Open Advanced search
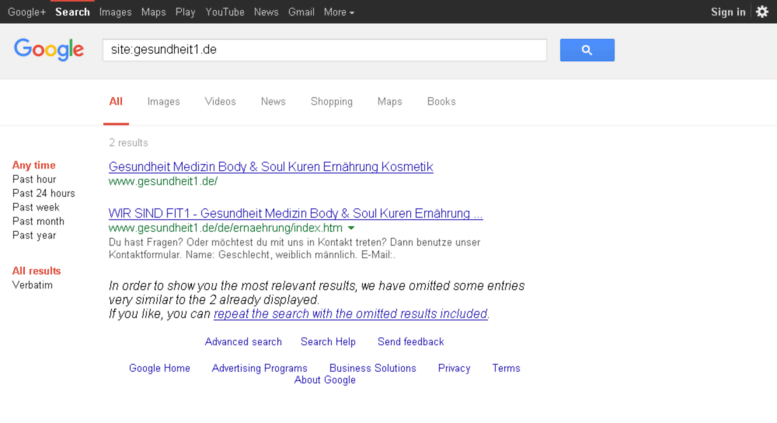 tap(243, 342)
